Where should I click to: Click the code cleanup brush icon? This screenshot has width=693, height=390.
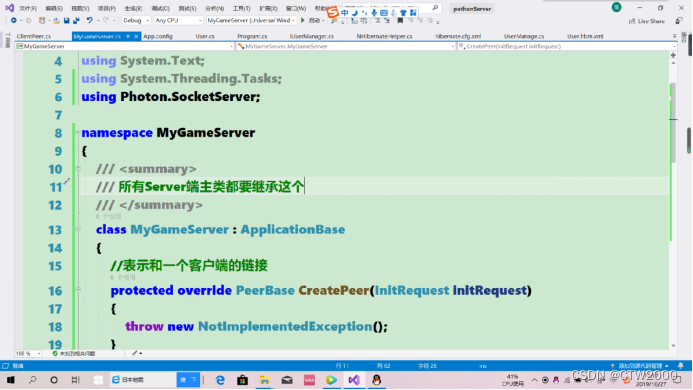coord(135,353)
